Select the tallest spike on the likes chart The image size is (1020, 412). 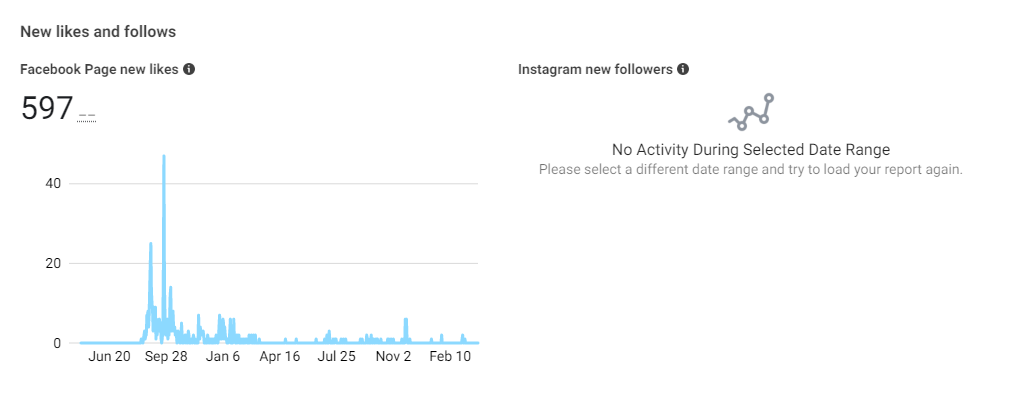164,158
